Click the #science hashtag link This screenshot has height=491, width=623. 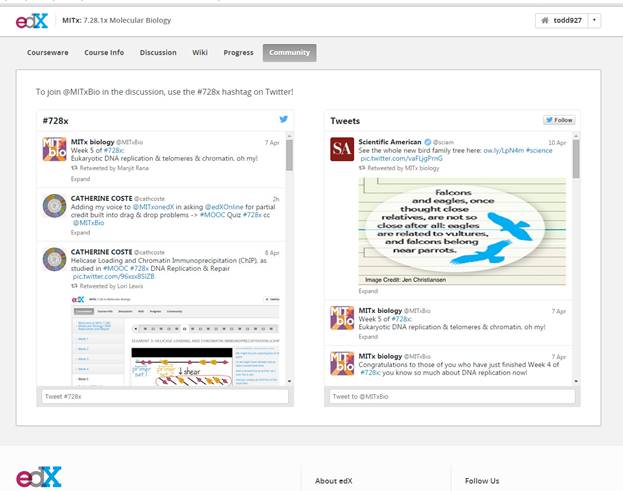(539, 150)
